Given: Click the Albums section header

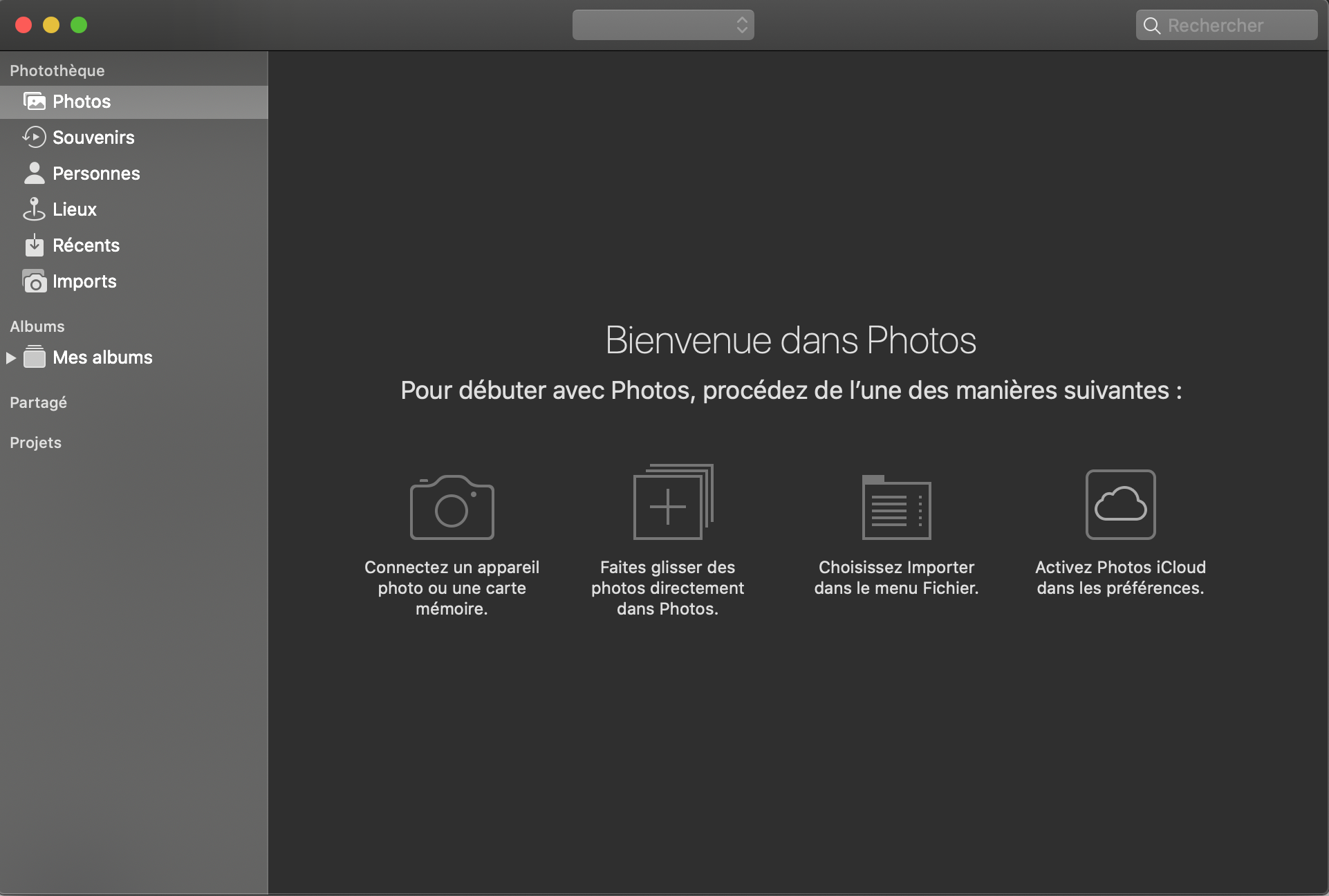Looking at the screenshot, I should (37, 326).
